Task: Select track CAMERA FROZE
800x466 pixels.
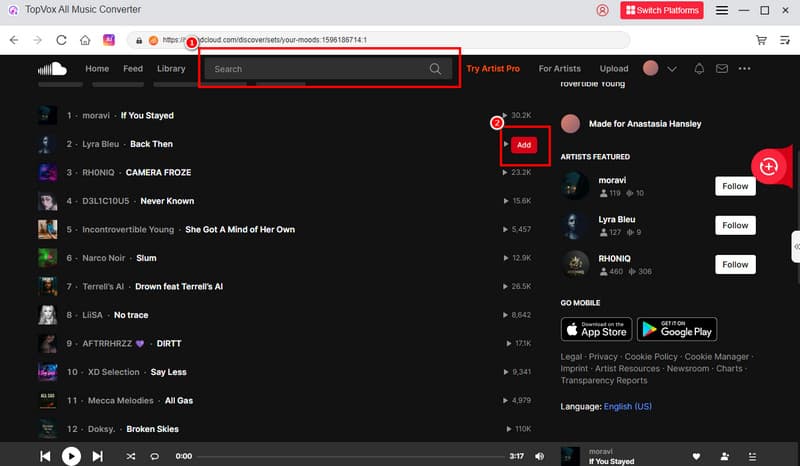Action: 158,173
